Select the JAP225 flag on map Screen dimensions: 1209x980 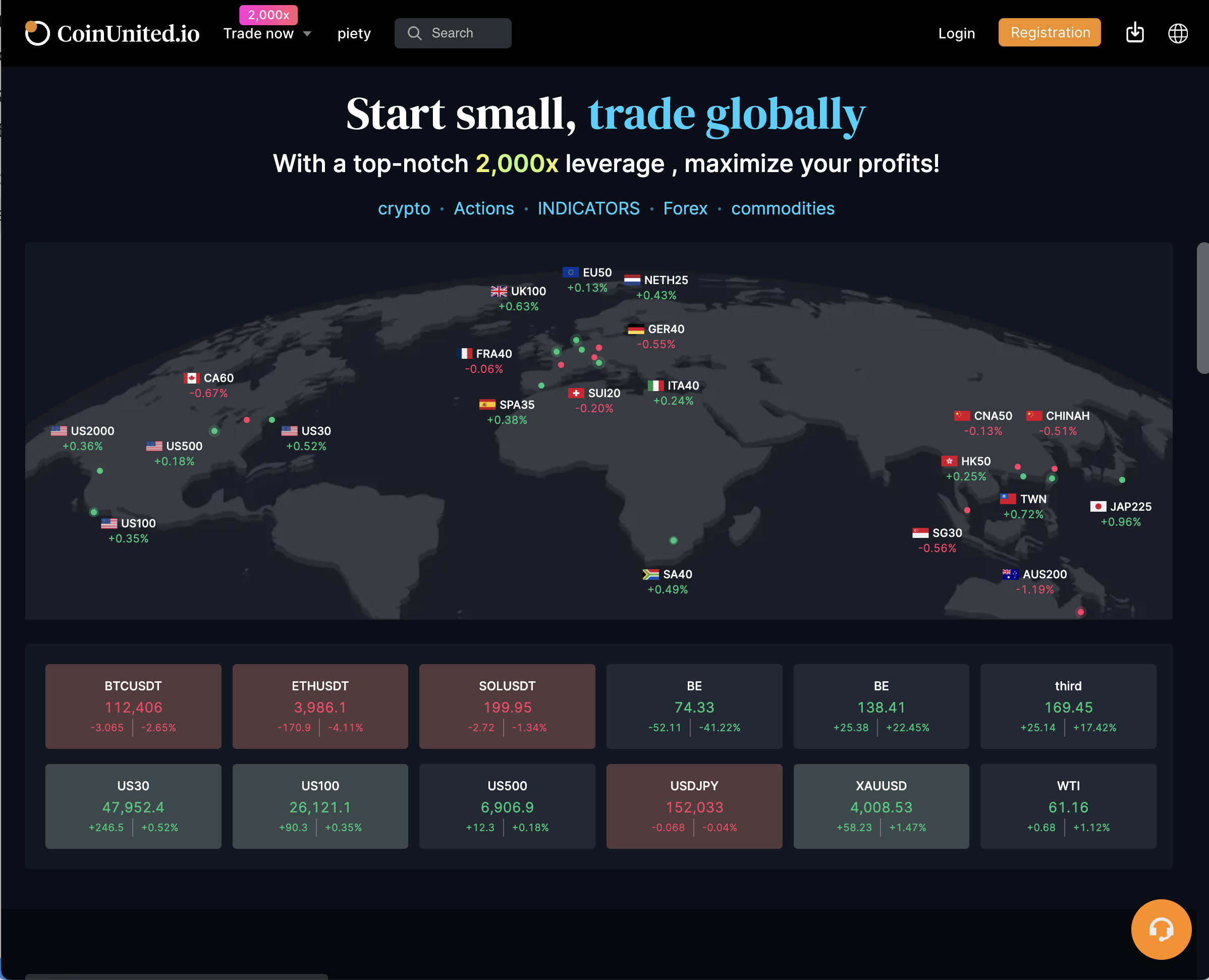1097,506
